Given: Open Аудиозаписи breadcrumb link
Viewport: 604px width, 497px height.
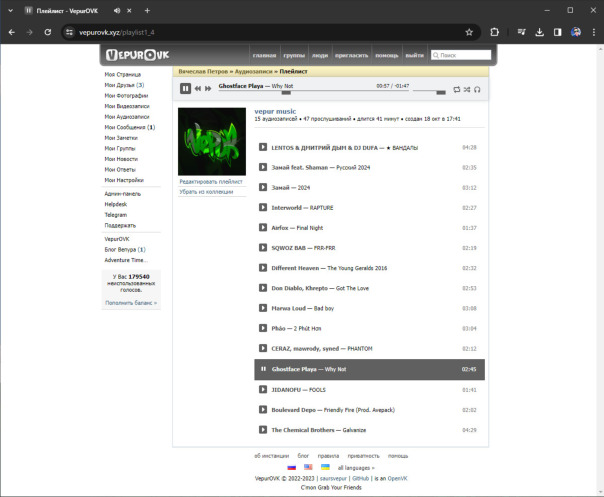Looking at the screenshot, I should pyautogui.click(x=253, y=71).
